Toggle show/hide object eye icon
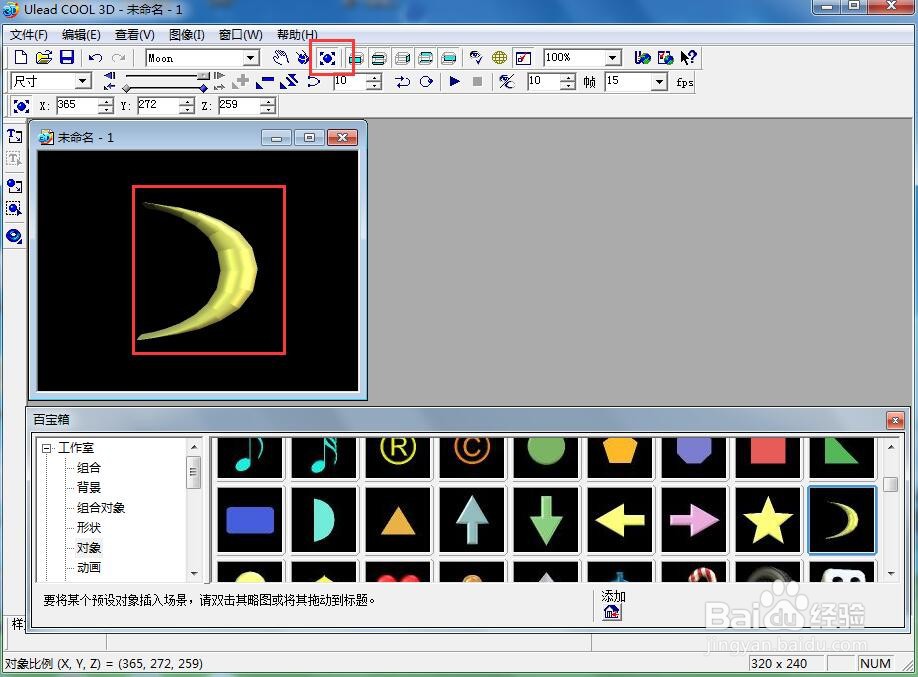The width and height of the screenshot is (918, 677). pos(476,57)
